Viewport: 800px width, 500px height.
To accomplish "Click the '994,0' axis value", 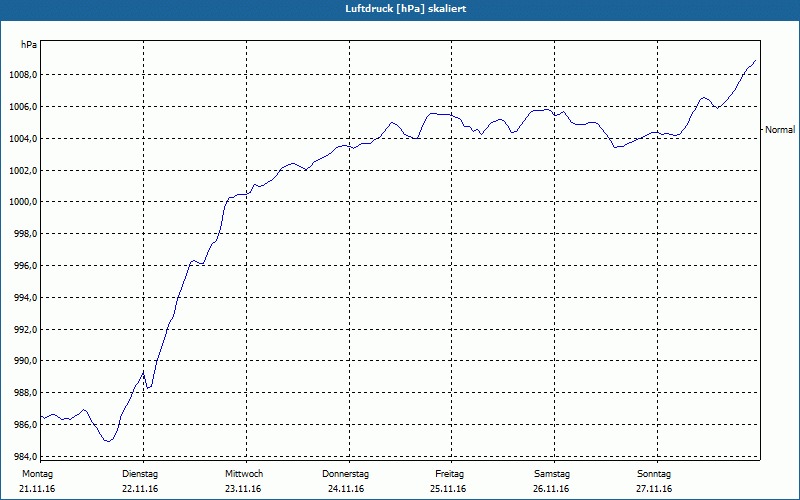I will pyautogui.click(x=27, y=297).
